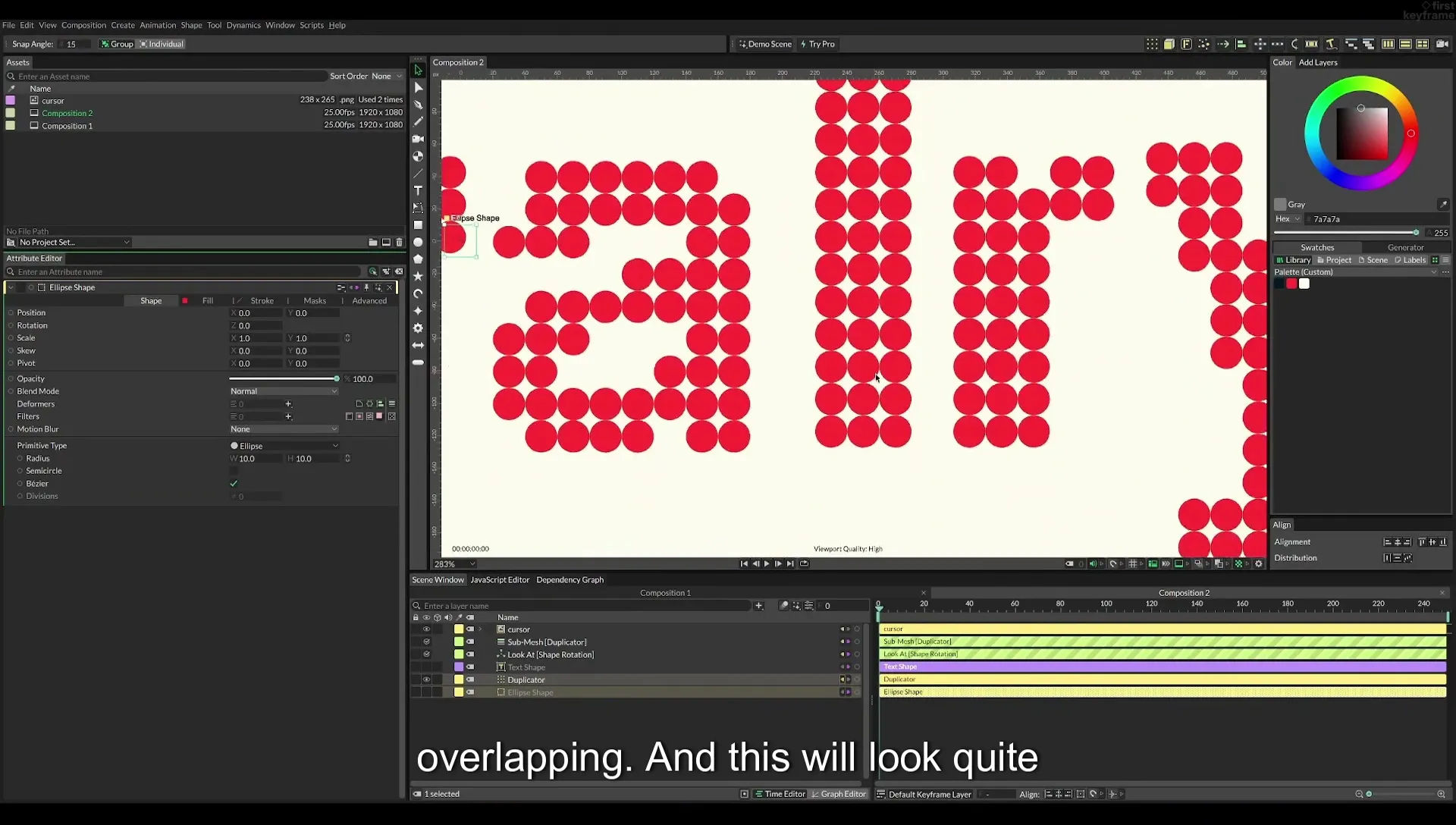
Task: Open the Motion Blur dropdown
Action: [x=284, y=429]
